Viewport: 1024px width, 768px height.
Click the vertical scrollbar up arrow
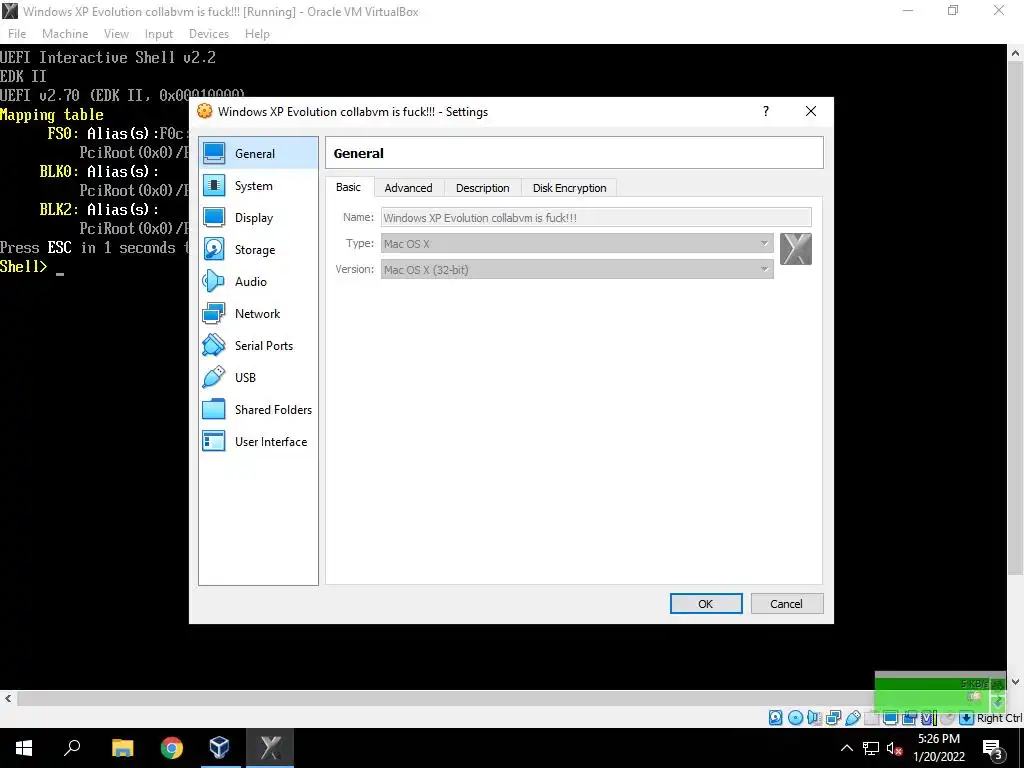pos(1016,53)
